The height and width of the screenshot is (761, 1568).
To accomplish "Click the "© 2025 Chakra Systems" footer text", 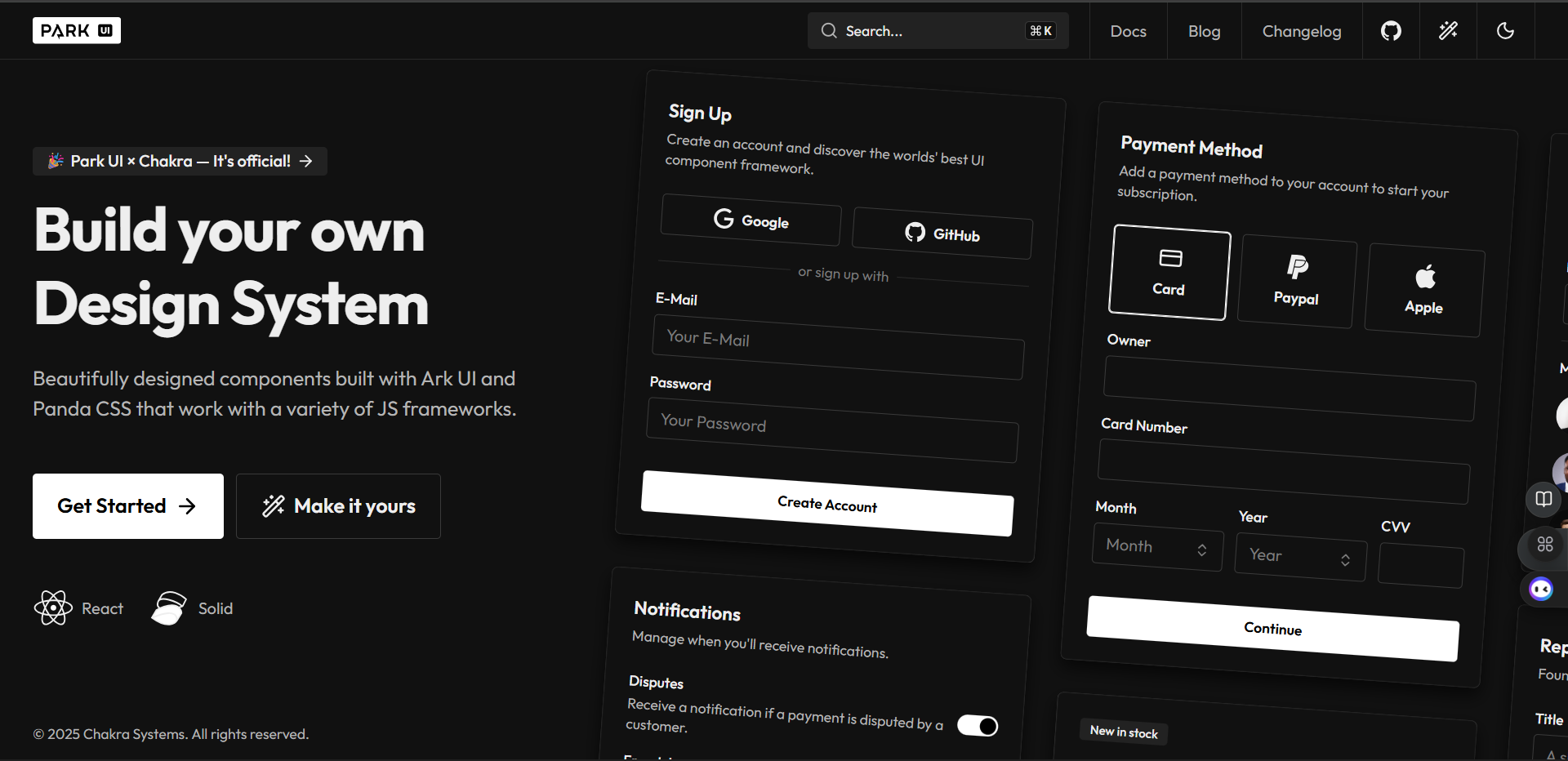I will coord(171,734).
